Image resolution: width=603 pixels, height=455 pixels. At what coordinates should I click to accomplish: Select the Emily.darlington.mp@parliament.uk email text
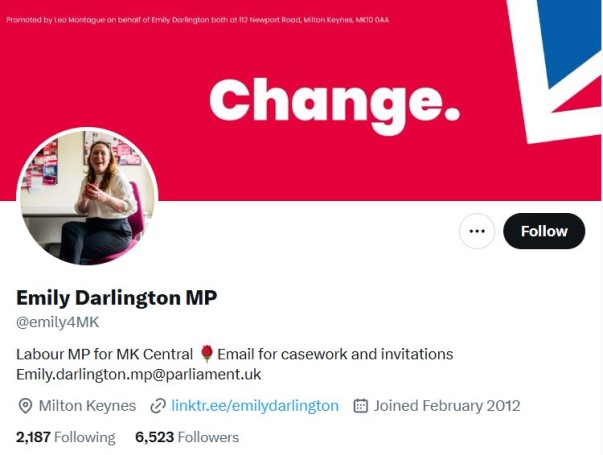(x=138, y=374)
